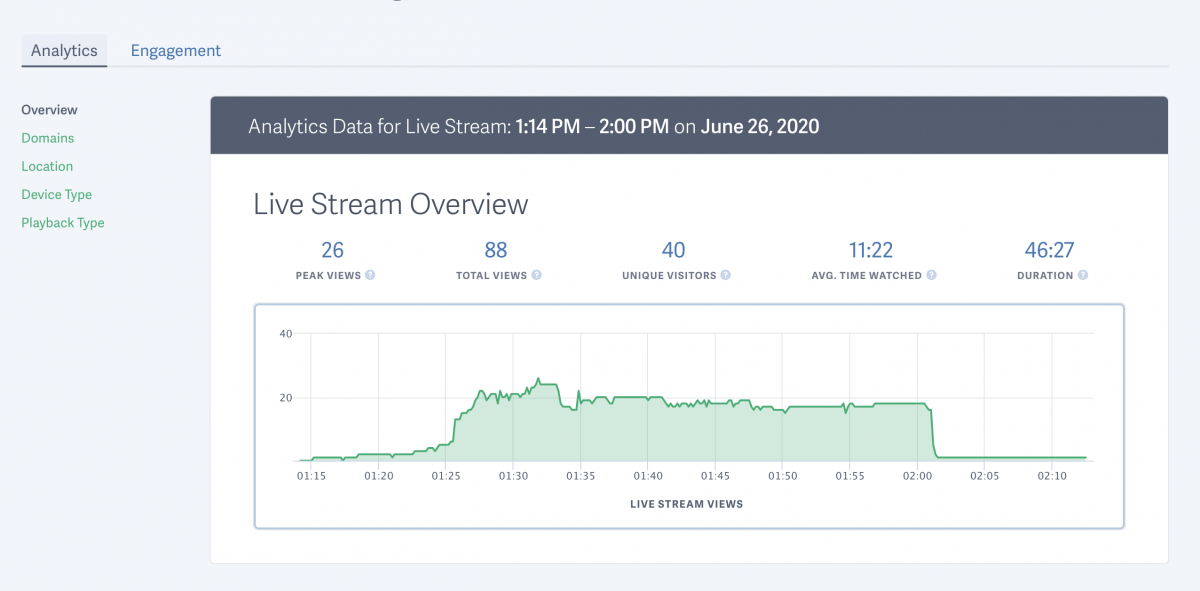
Task: Open the Total Views tooltip icon
Action: pos(537,275)
